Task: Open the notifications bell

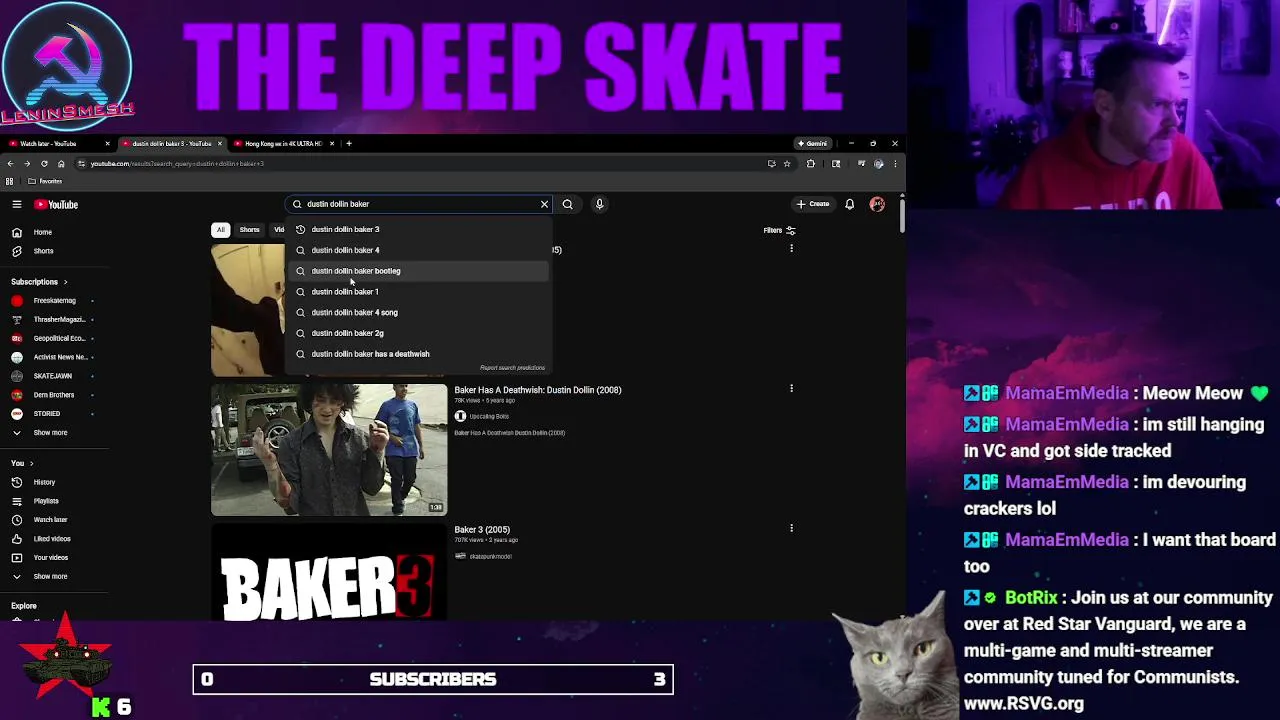Action: (849, 204)
